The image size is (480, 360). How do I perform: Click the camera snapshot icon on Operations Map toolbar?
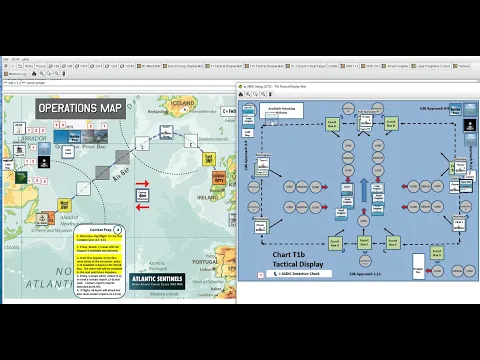[34, 73]
